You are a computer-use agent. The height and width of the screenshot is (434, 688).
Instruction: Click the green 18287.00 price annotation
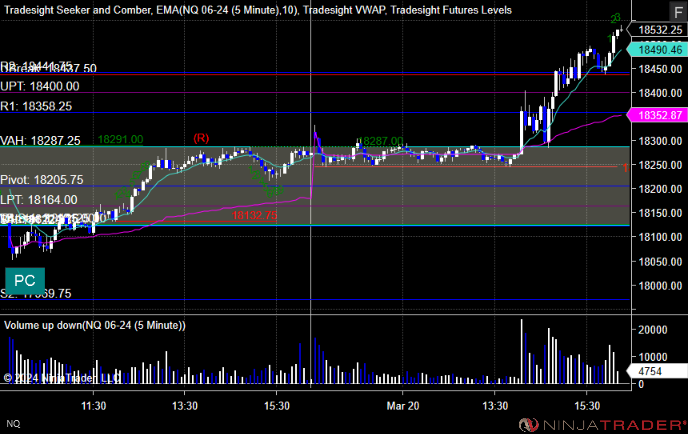click(381, 141)
